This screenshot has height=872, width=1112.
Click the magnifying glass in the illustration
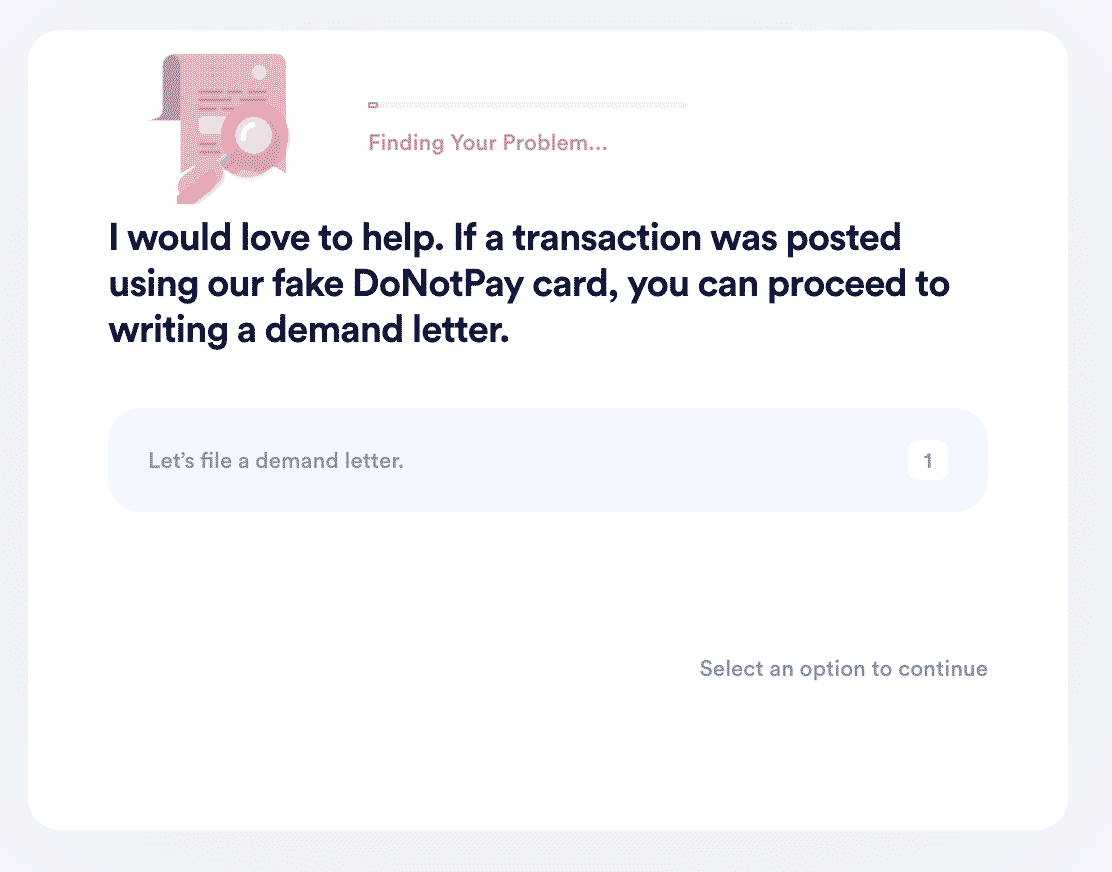click(253, 136)
